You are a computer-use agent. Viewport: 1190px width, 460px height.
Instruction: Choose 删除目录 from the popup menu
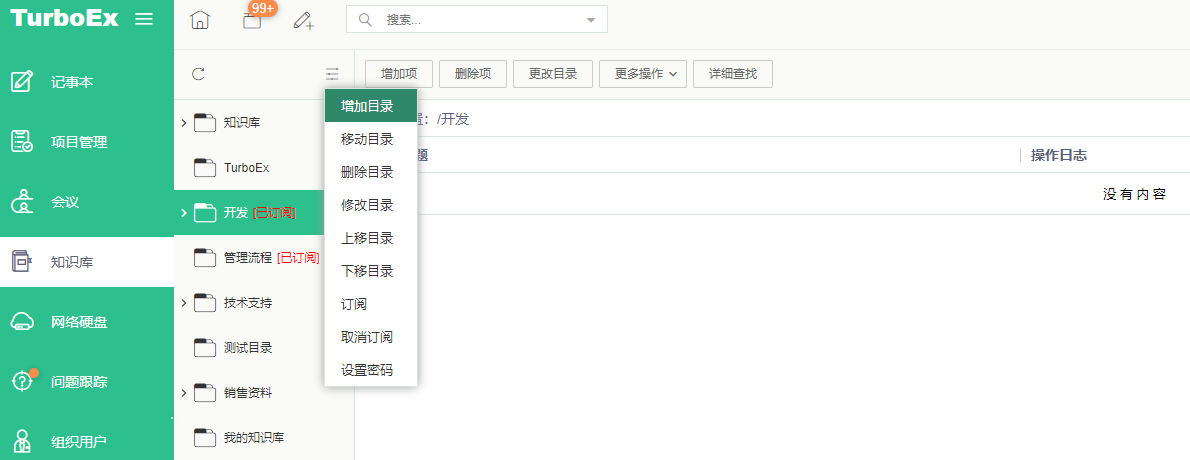click(x=371, y=172)
